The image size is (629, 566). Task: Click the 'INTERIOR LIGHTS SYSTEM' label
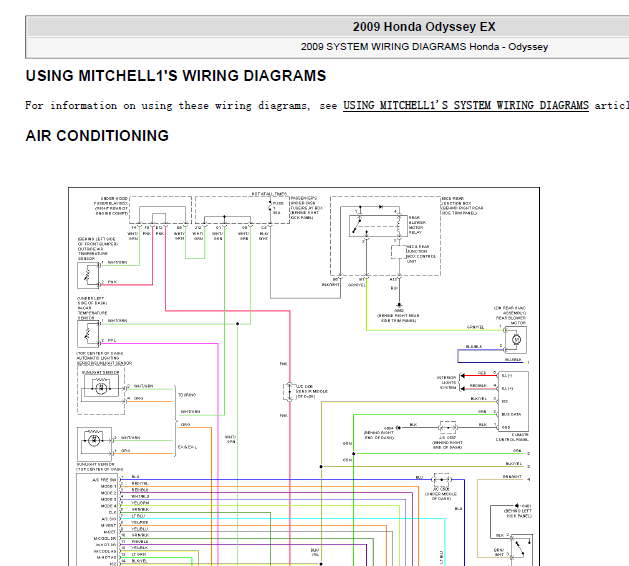click(448, 382)
